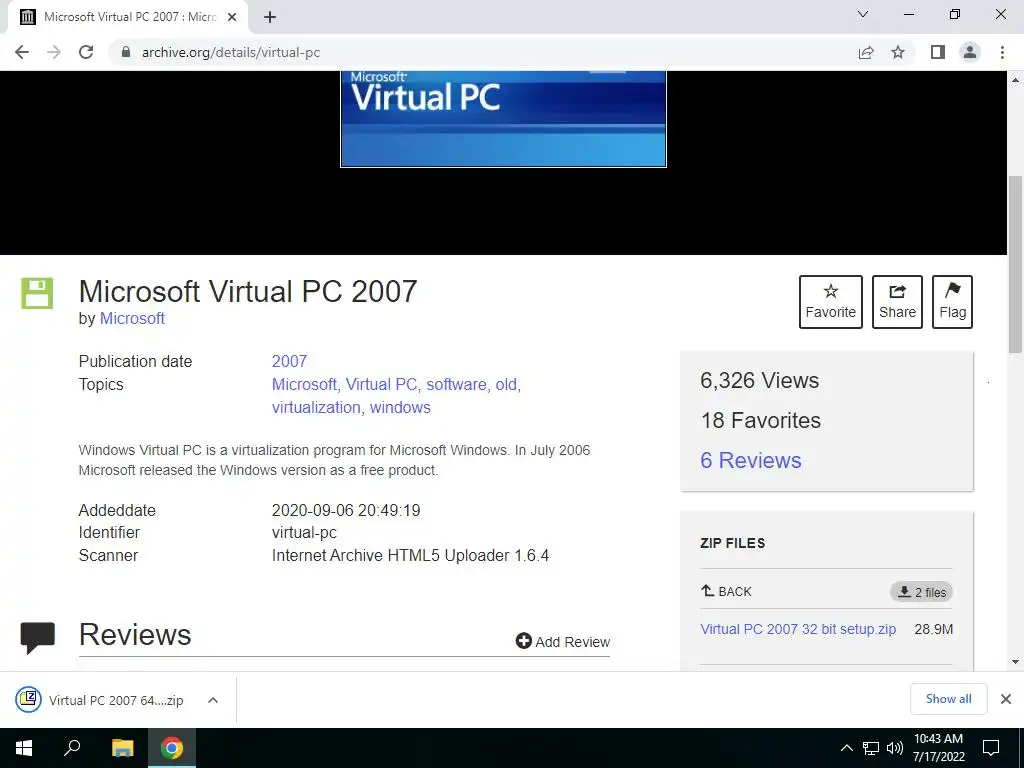Open the 2007 publication date link

(x=289, y=361)
